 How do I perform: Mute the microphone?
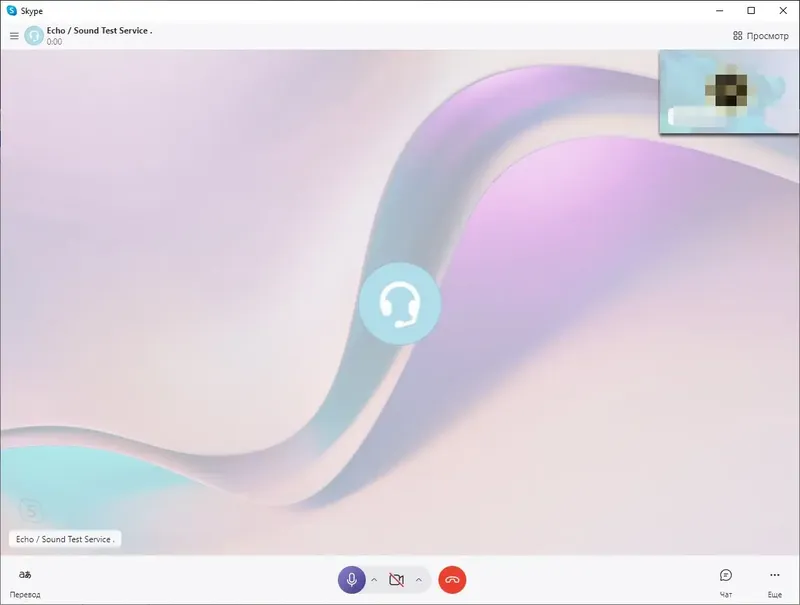click(352, 579)
